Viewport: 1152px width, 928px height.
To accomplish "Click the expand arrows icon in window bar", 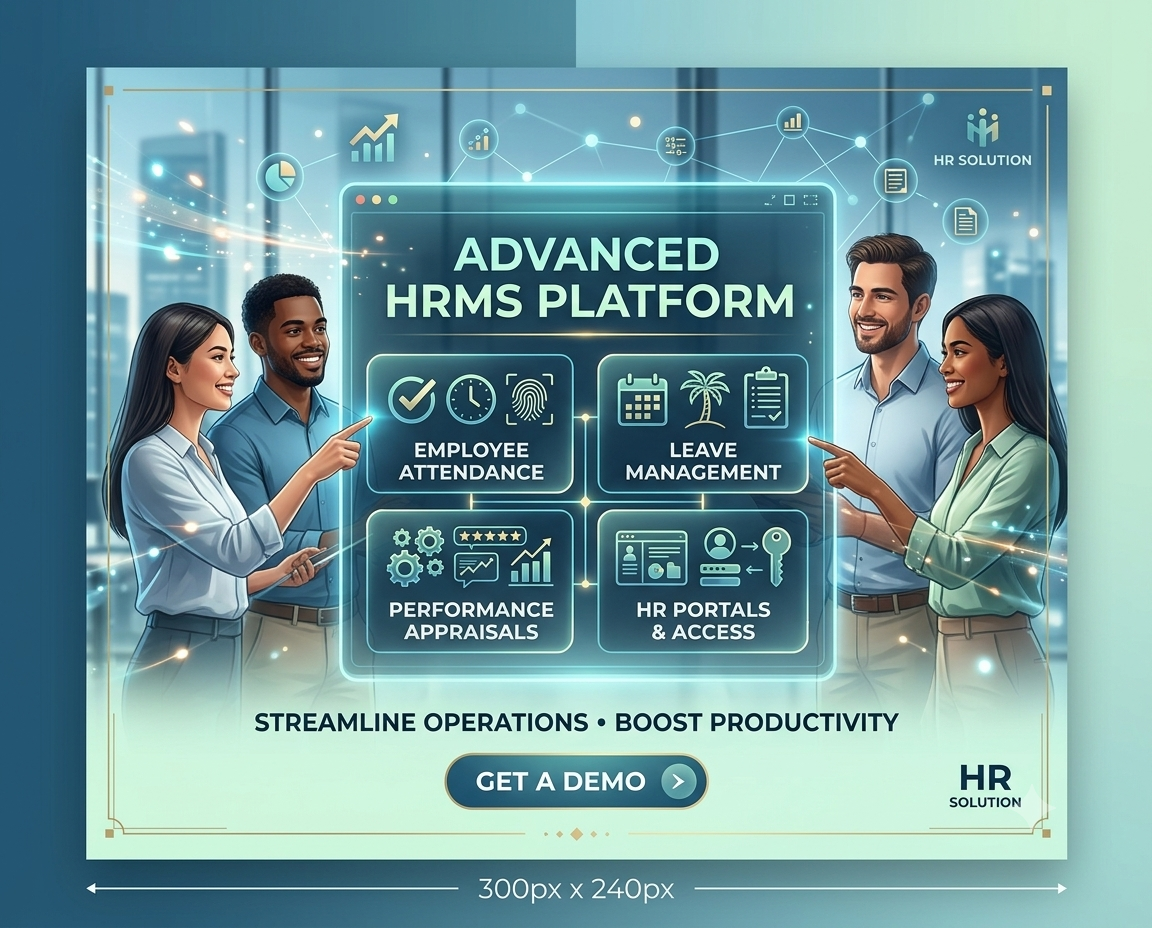I will click(770, 200).
